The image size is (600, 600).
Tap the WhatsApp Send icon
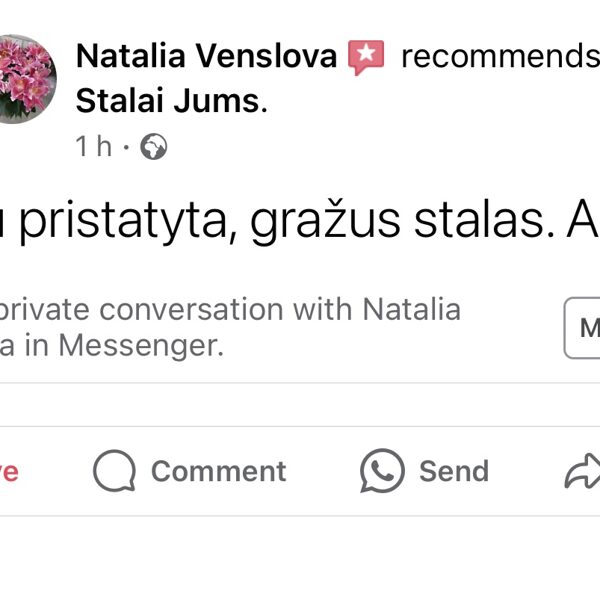[x=382, y=471]
